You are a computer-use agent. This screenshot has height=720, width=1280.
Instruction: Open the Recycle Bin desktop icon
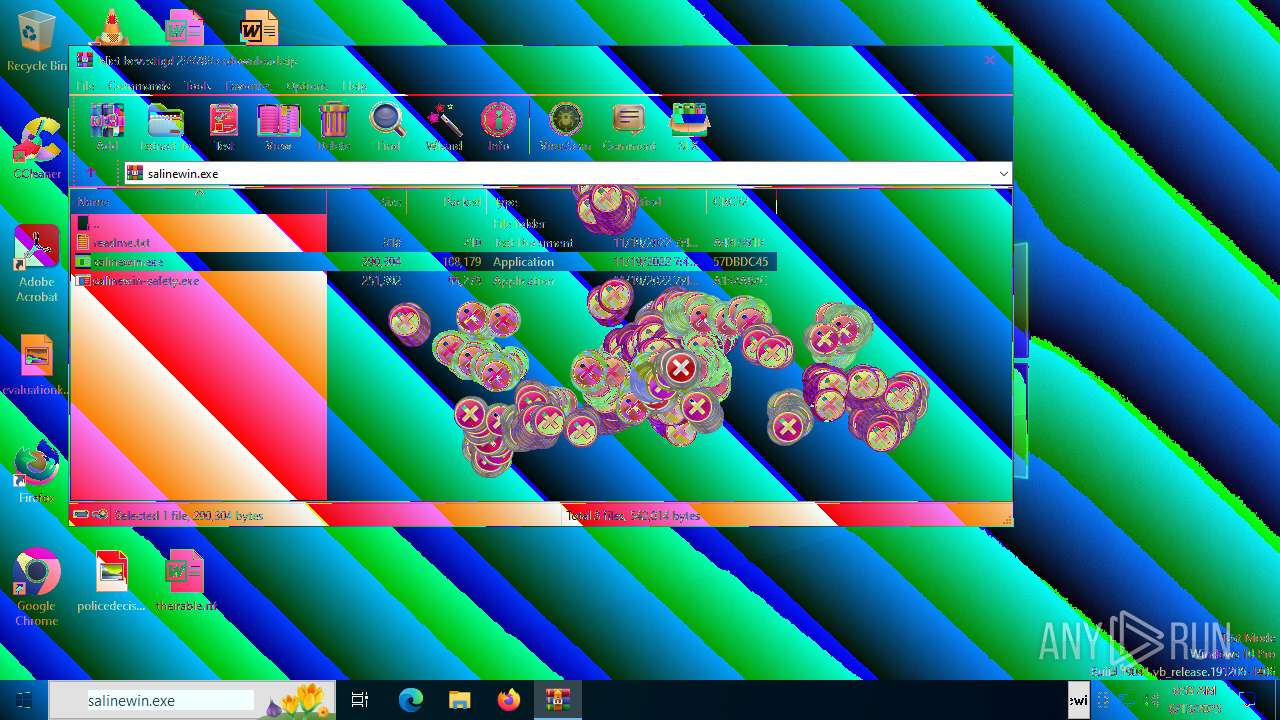point(37,41)
